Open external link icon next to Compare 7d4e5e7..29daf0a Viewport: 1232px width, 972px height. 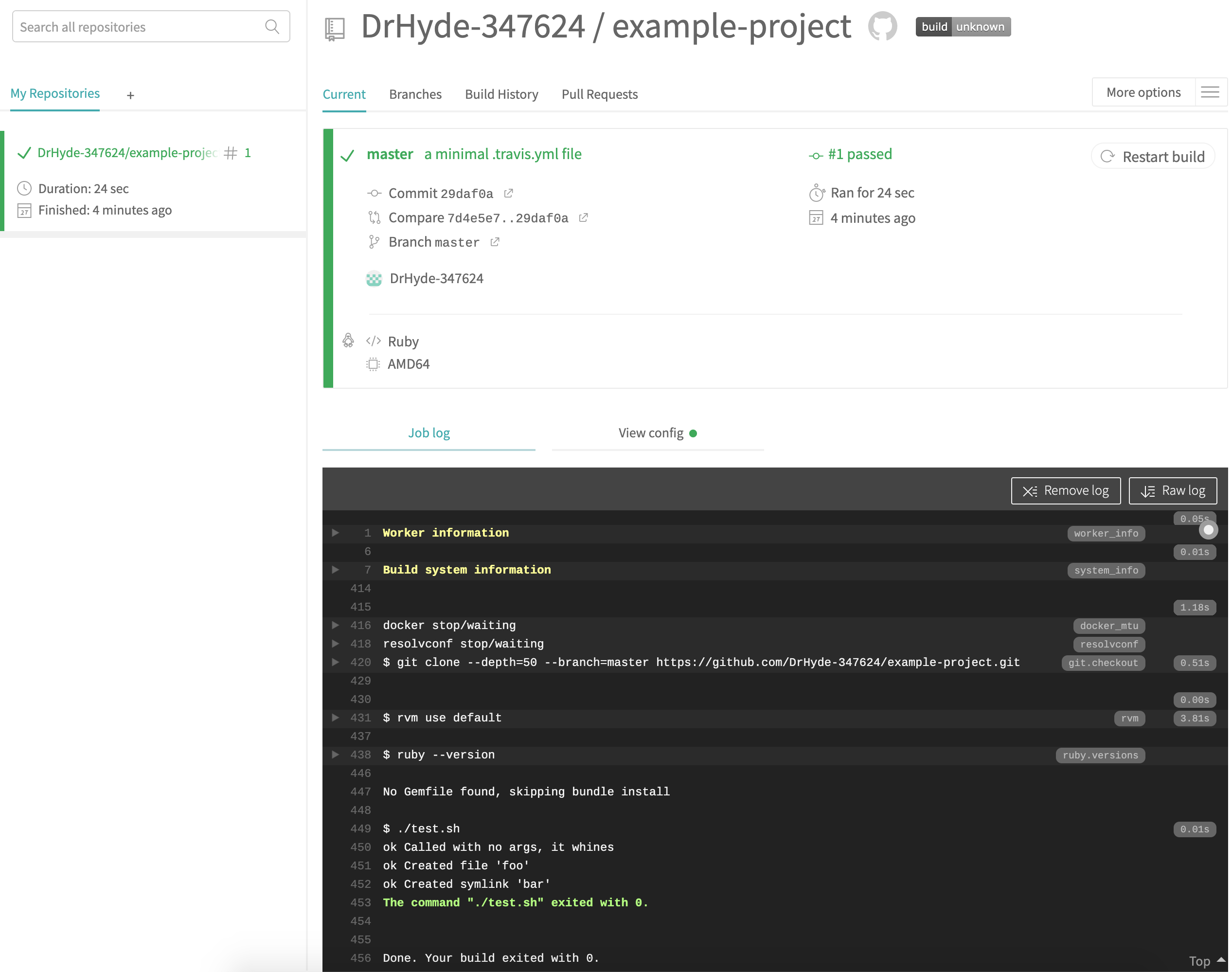point(583,218)
